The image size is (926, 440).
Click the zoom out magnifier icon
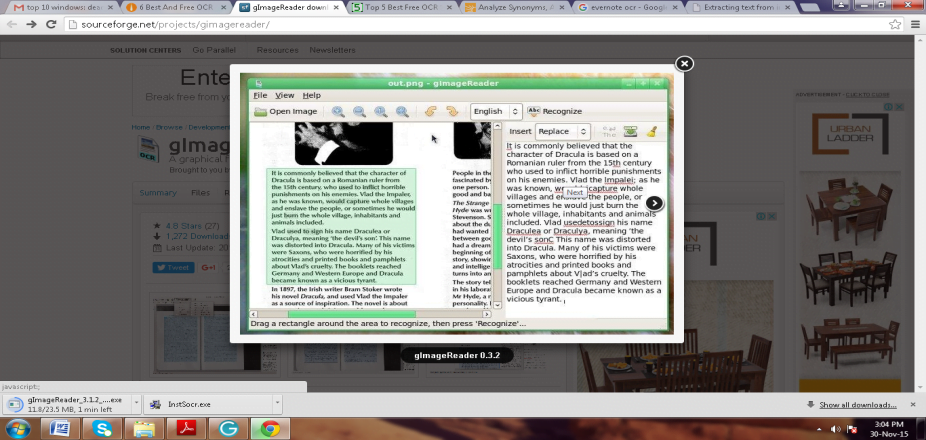[359, 112]
